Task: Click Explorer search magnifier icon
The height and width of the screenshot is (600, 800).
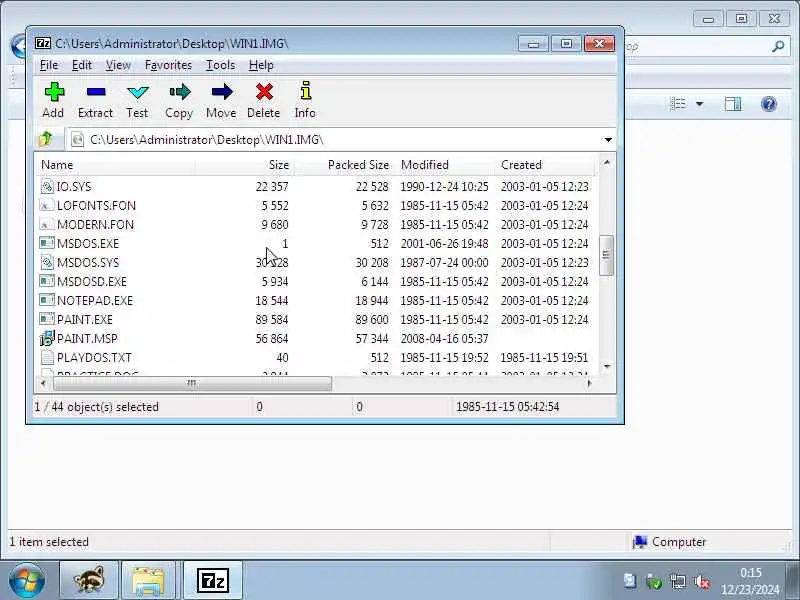Action: (x=778, y=47)
